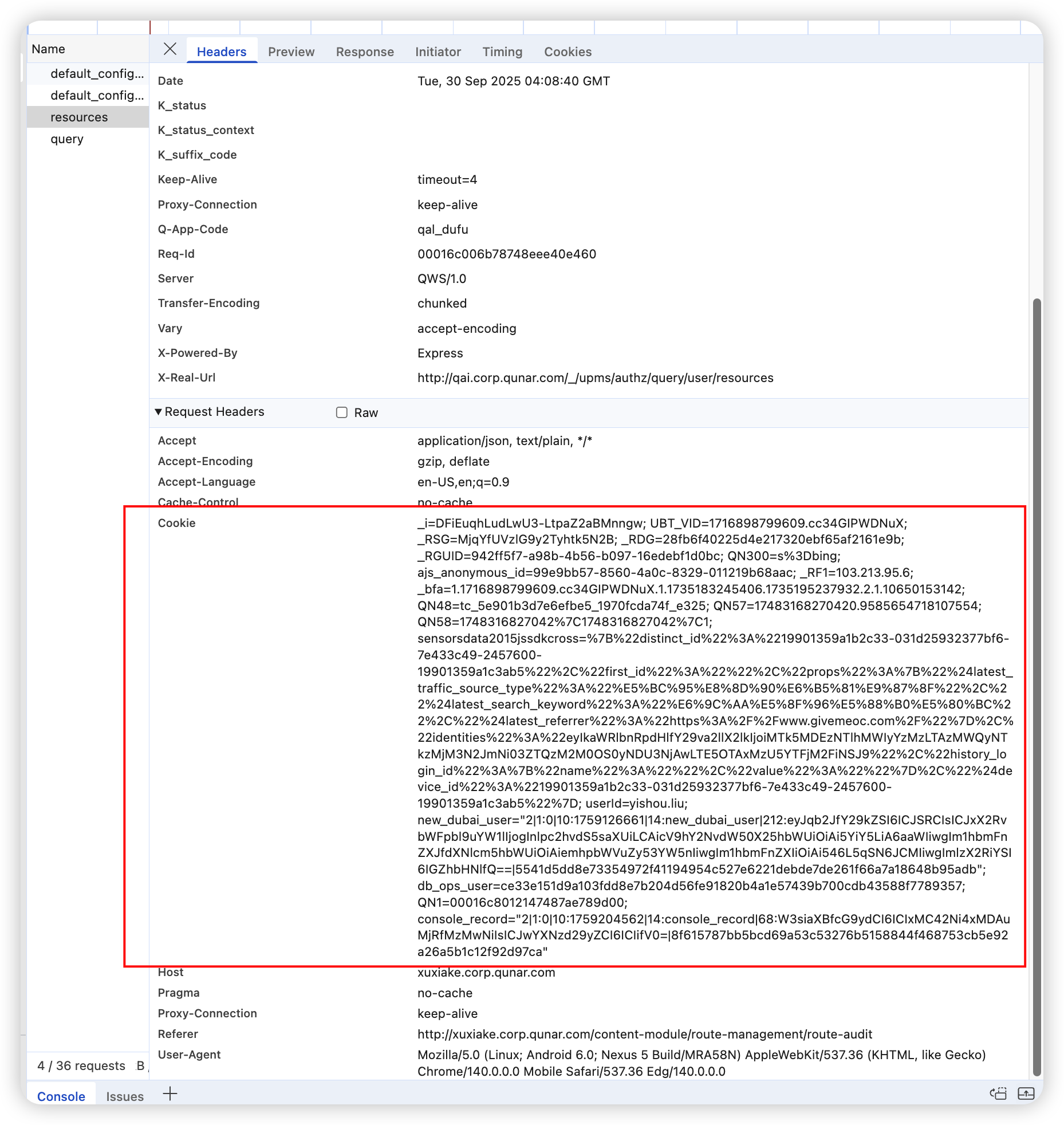Viewport: 1064px width, 1125px height.
Task: Select the Initiator tab
Action: (x=438, y=52)
